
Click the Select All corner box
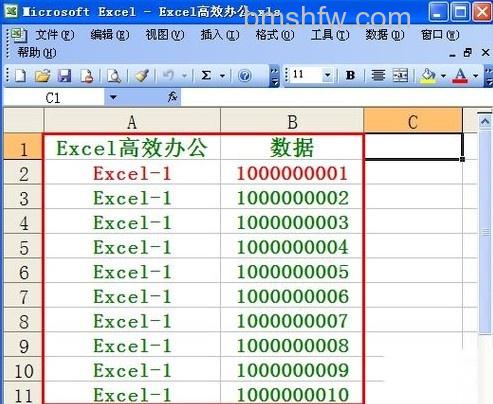23,120
